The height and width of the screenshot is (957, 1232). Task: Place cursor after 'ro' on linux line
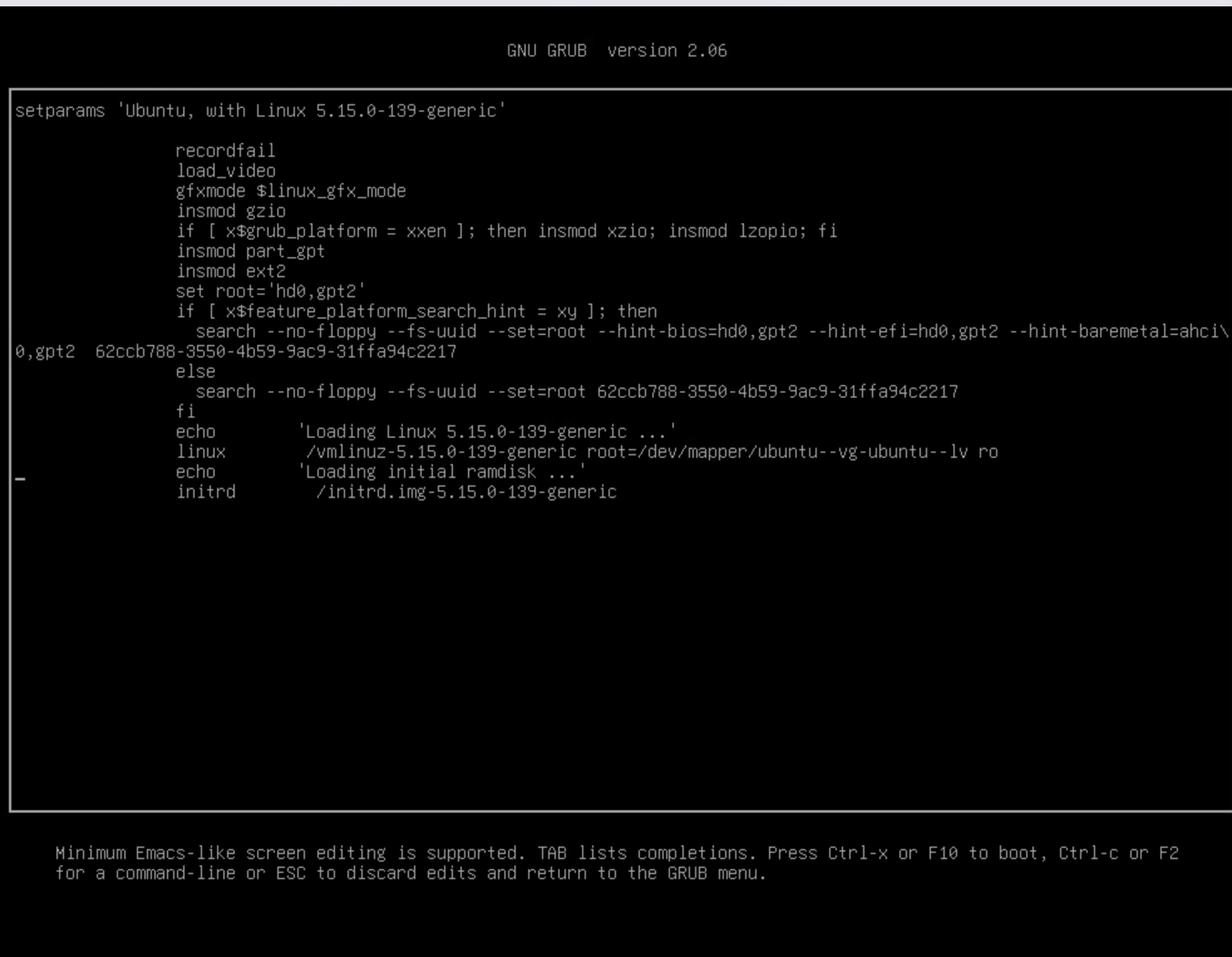999,452
